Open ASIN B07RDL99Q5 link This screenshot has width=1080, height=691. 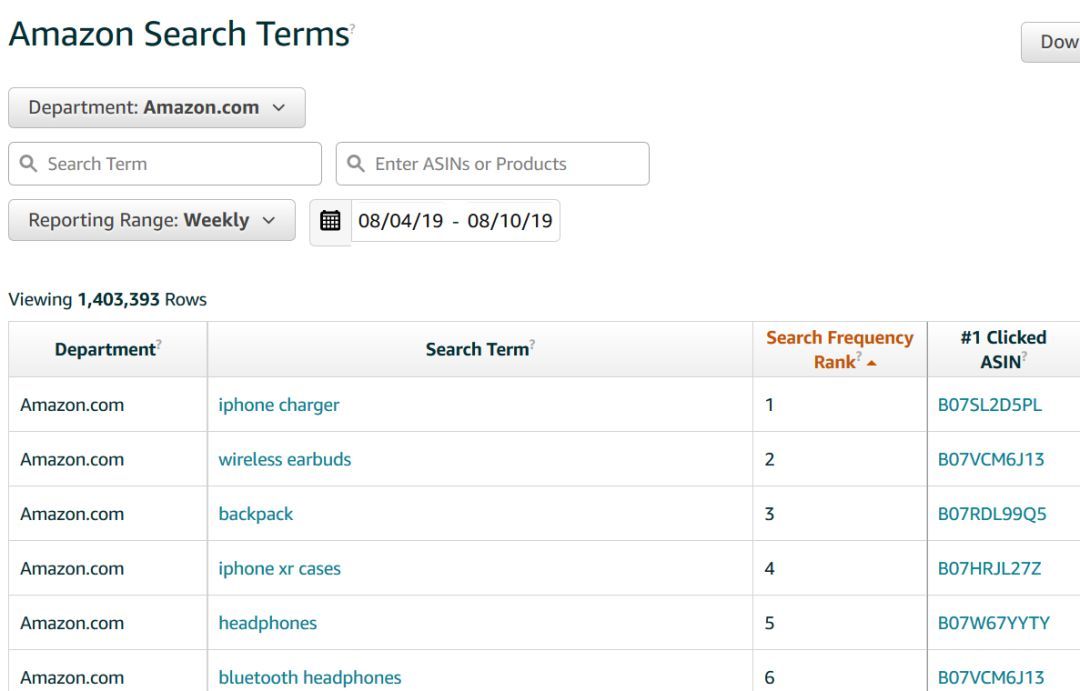click(992, 514)
